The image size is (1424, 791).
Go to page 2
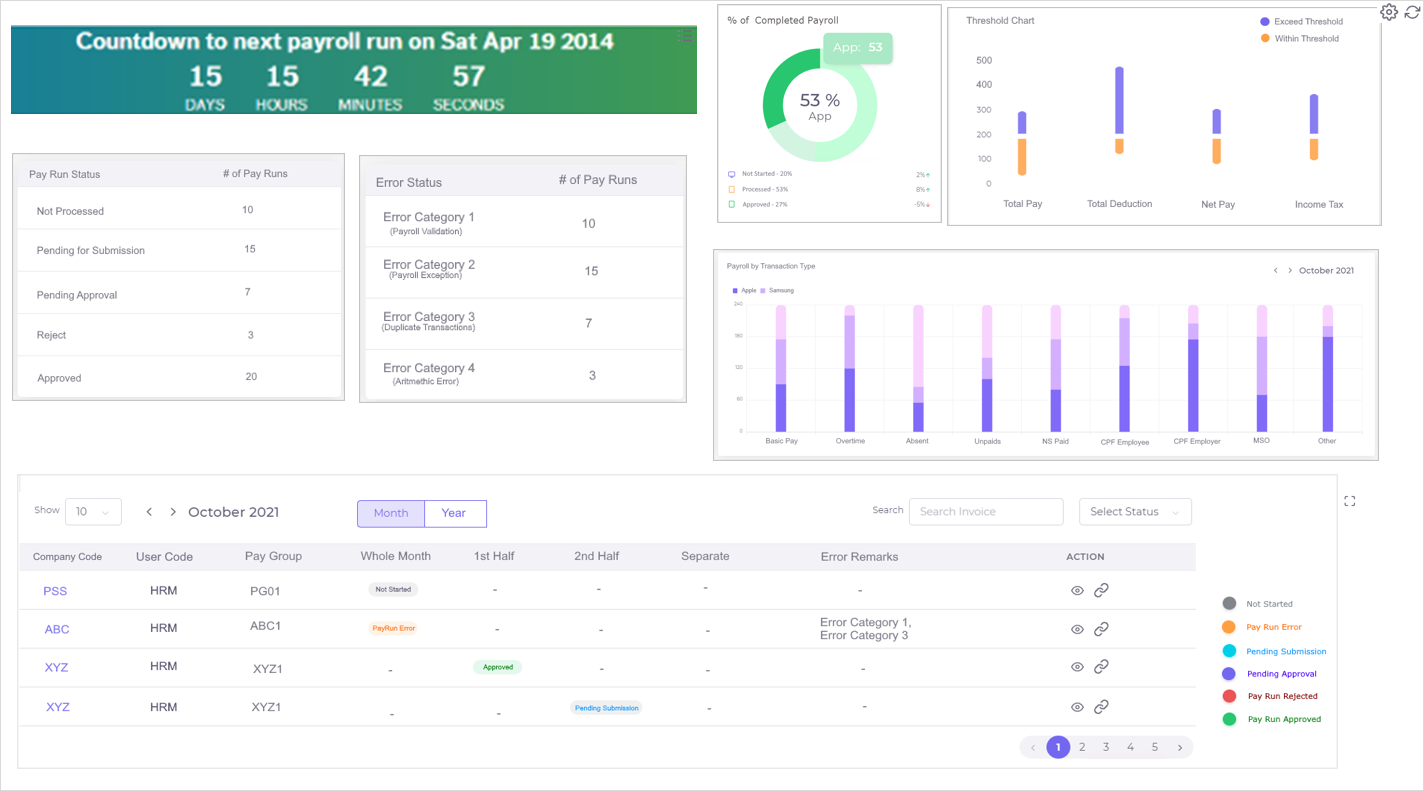[1082, 747]
